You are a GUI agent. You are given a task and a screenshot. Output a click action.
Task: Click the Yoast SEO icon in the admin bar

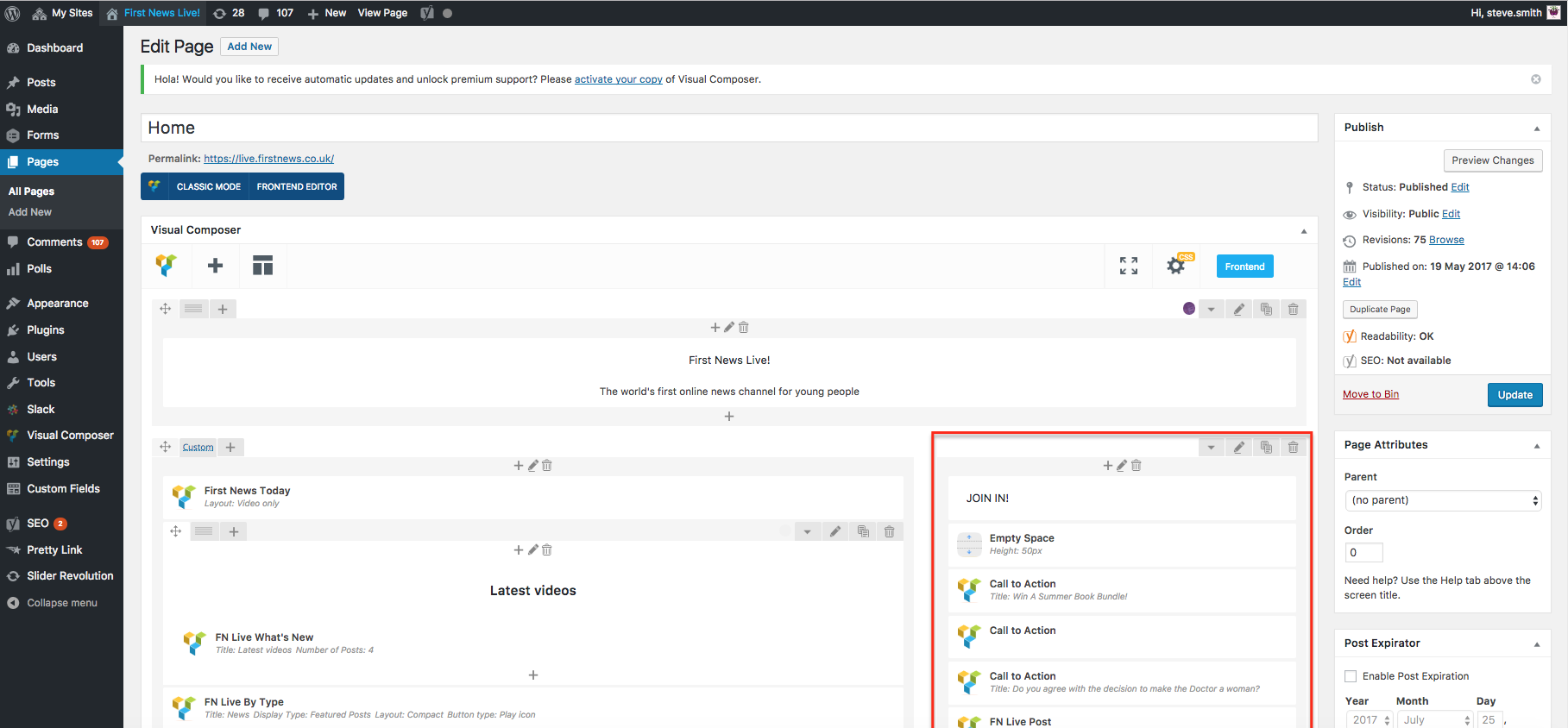point(426,13)
